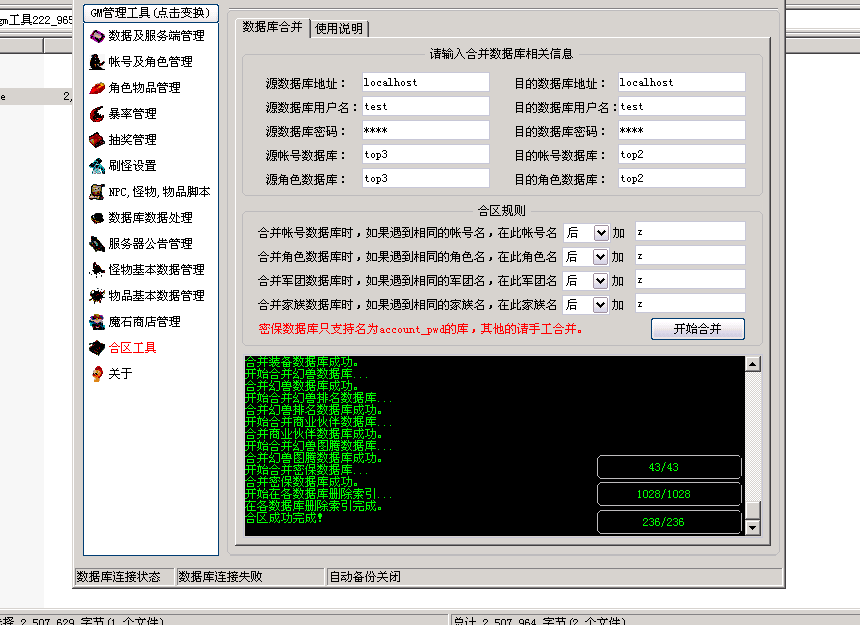Image resolution: width=860 pixels, height=625 pixels.
Task: Click the 开始合并 button
Action: pyautogui.click(x=697, y=329)
